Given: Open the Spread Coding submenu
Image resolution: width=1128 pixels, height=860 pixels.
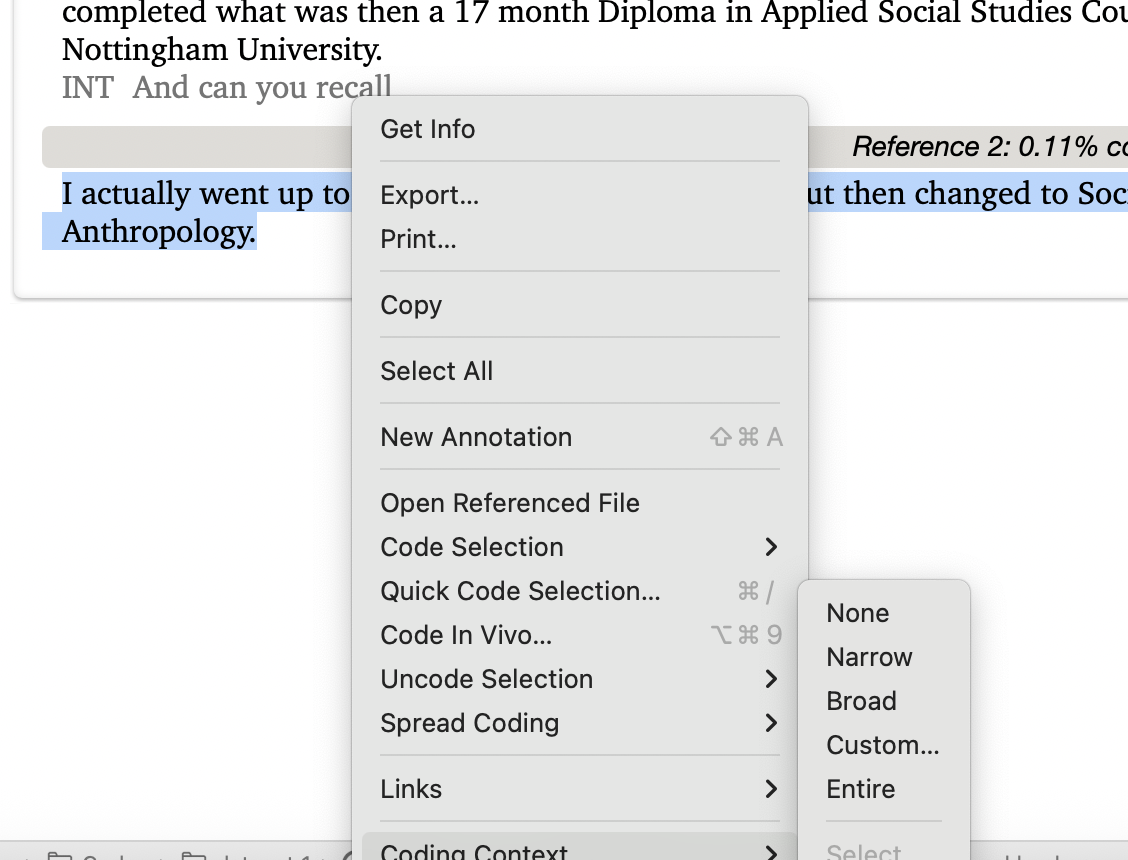Looking at the screenshot, I should pos(470,723).
